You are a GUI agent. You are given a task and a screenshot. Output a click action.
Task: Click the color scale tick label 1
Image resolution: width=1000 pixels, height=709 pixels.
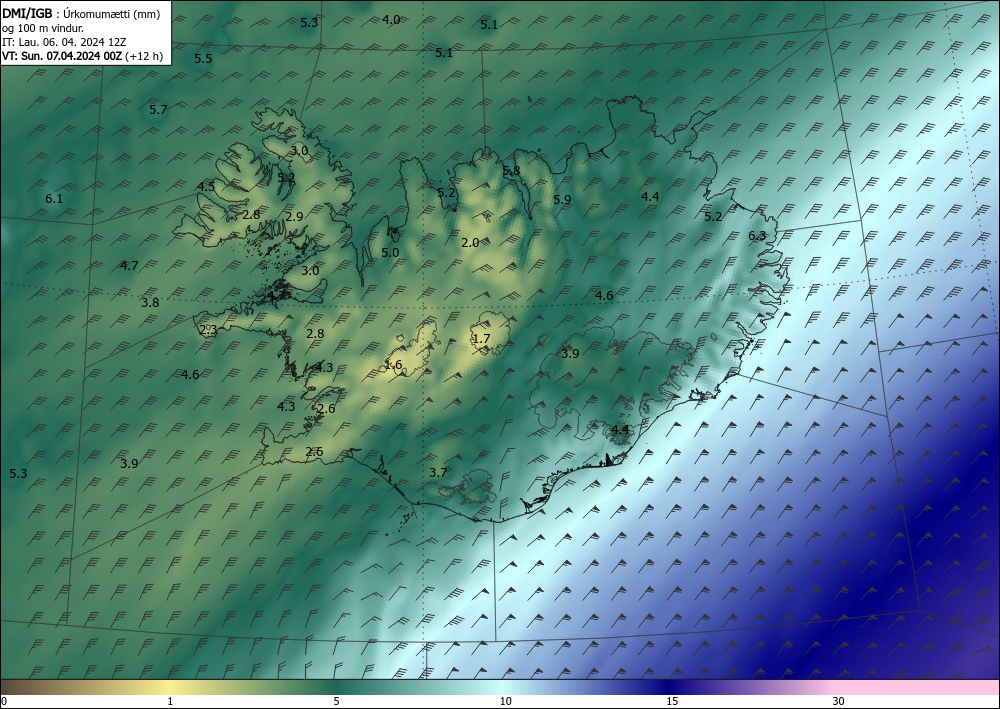(x=170, y=701)
